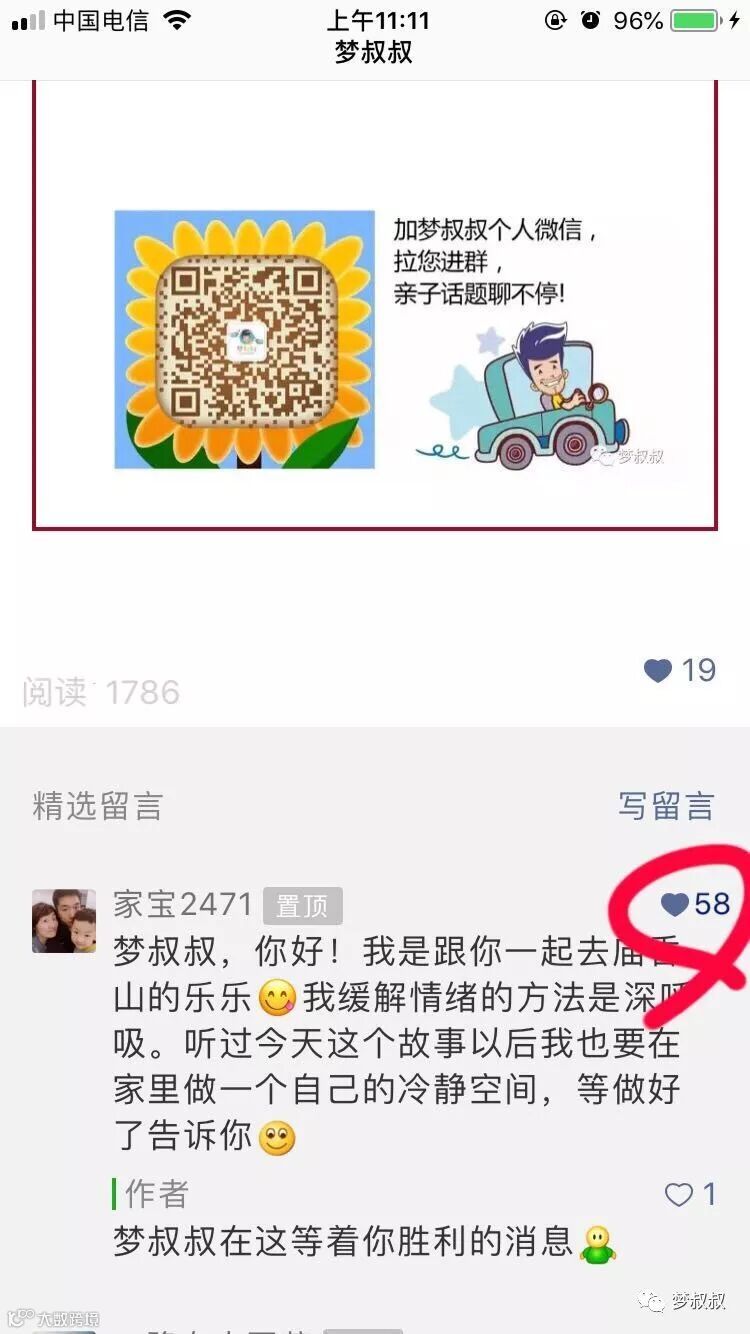This screenshot has height=1334, width=750.
Task: Tap the 梦叔叔 page title
Action: click(374, 52)
